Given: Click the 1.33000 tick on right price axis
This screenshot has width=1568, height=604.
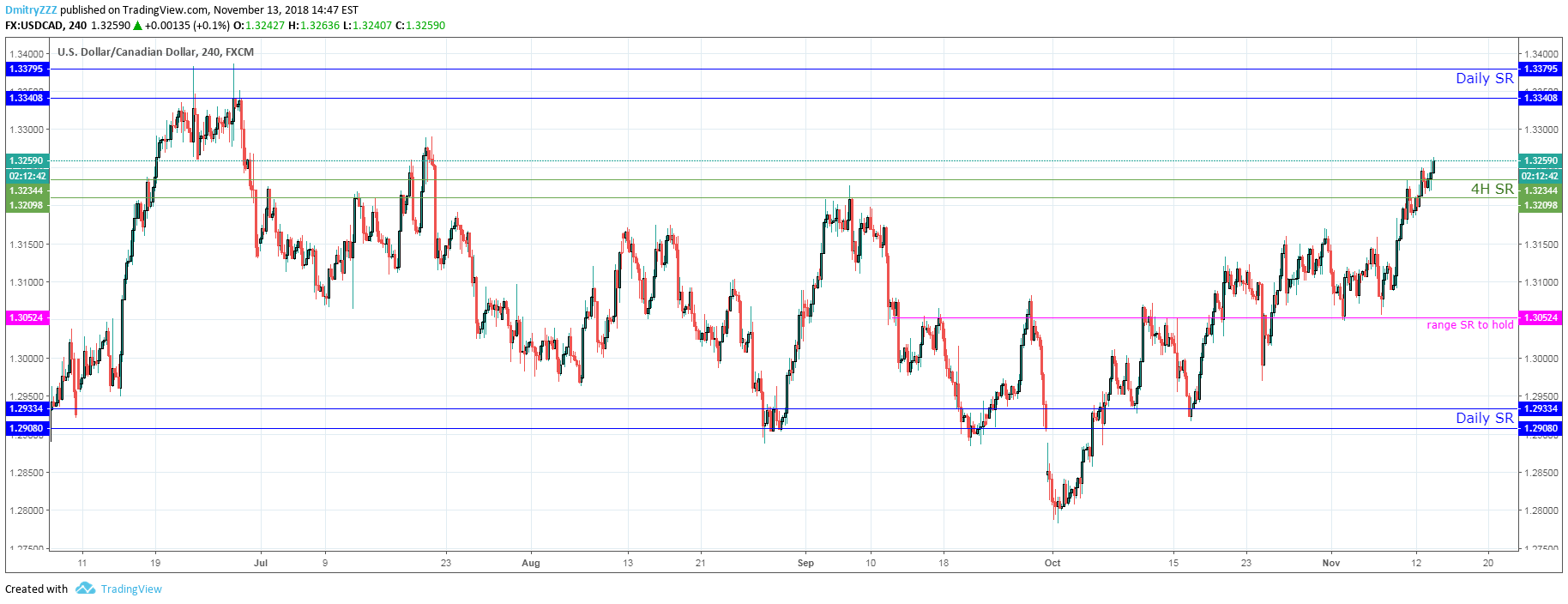Looking at the screenshot, I should [1543, 130].
